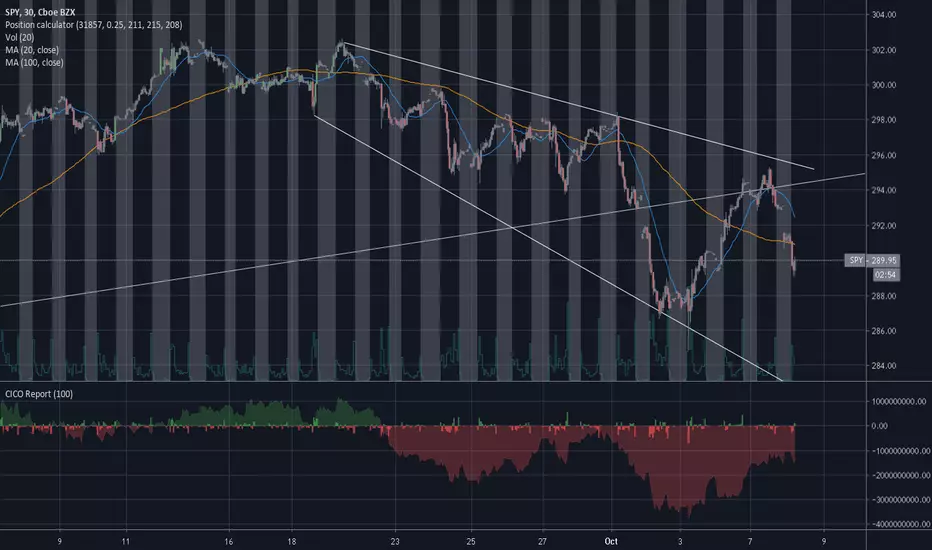Select the 'CICO Report (100)' pane label
This screenshot has height=550, width=932.
click(39, 394)
